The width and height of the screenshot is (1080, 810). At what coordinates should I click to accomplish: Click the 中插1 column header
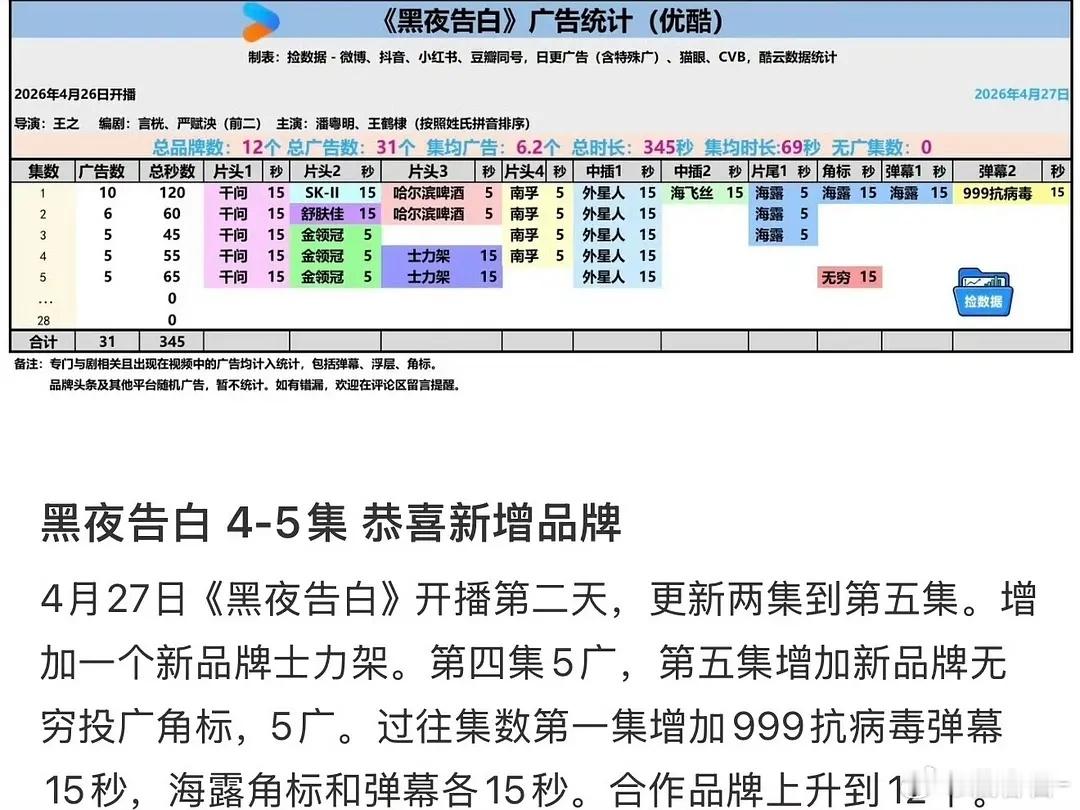604,171
